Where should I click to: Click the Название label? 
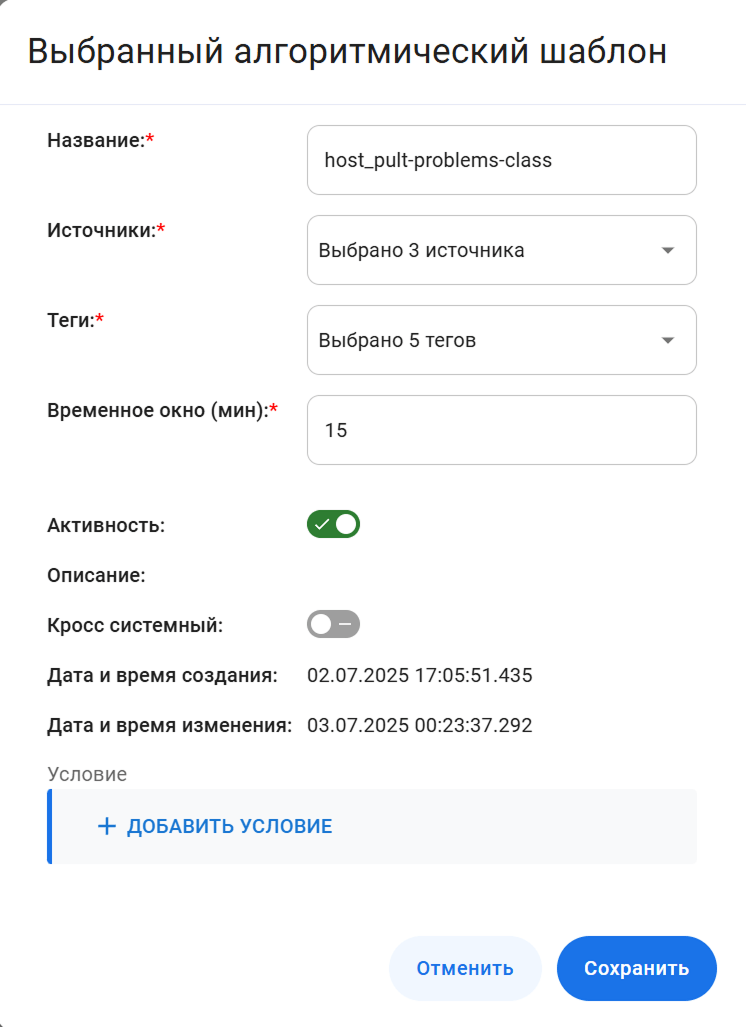pos(96,141)
